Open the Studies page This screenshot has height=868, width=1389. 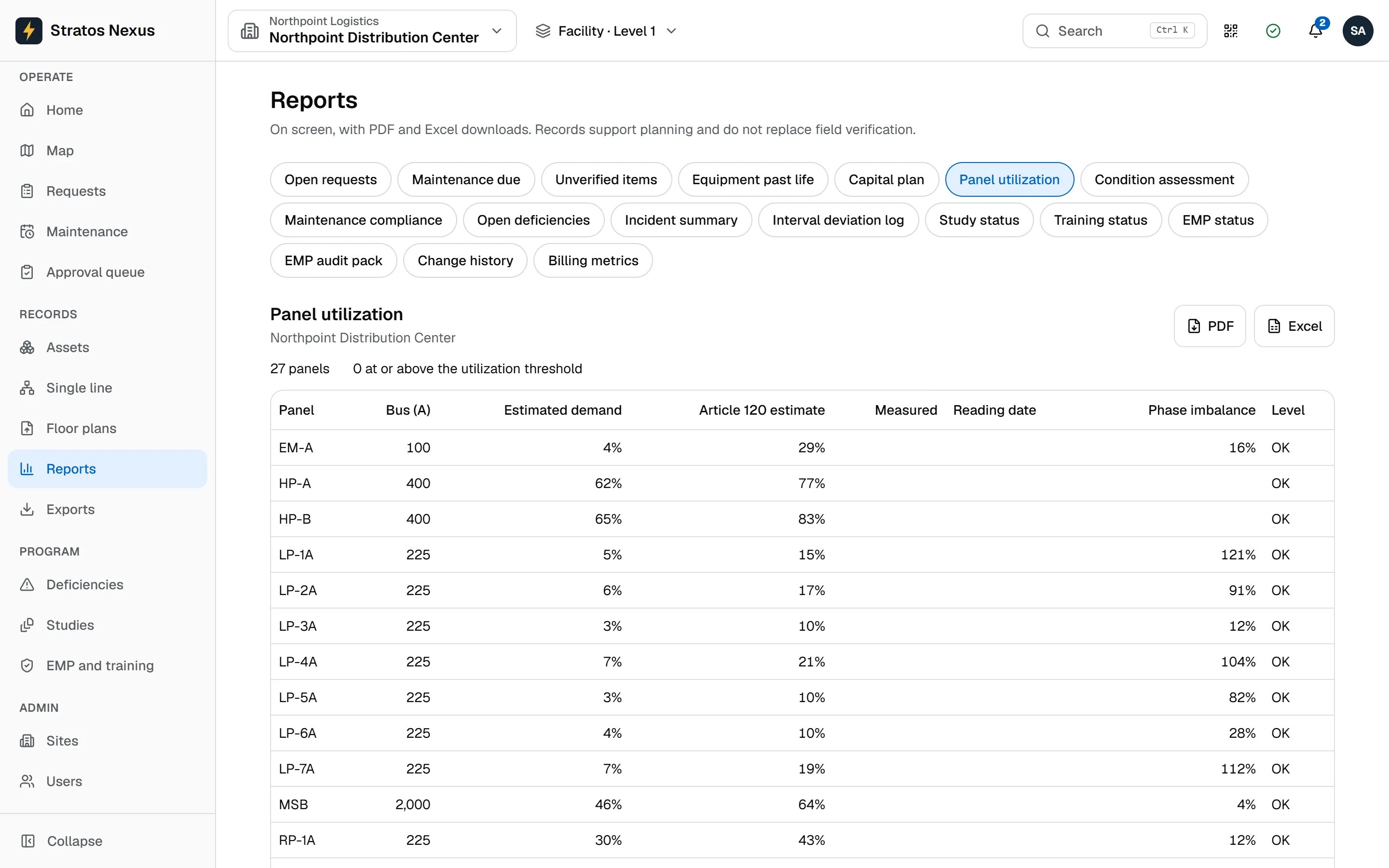(108, 624)
